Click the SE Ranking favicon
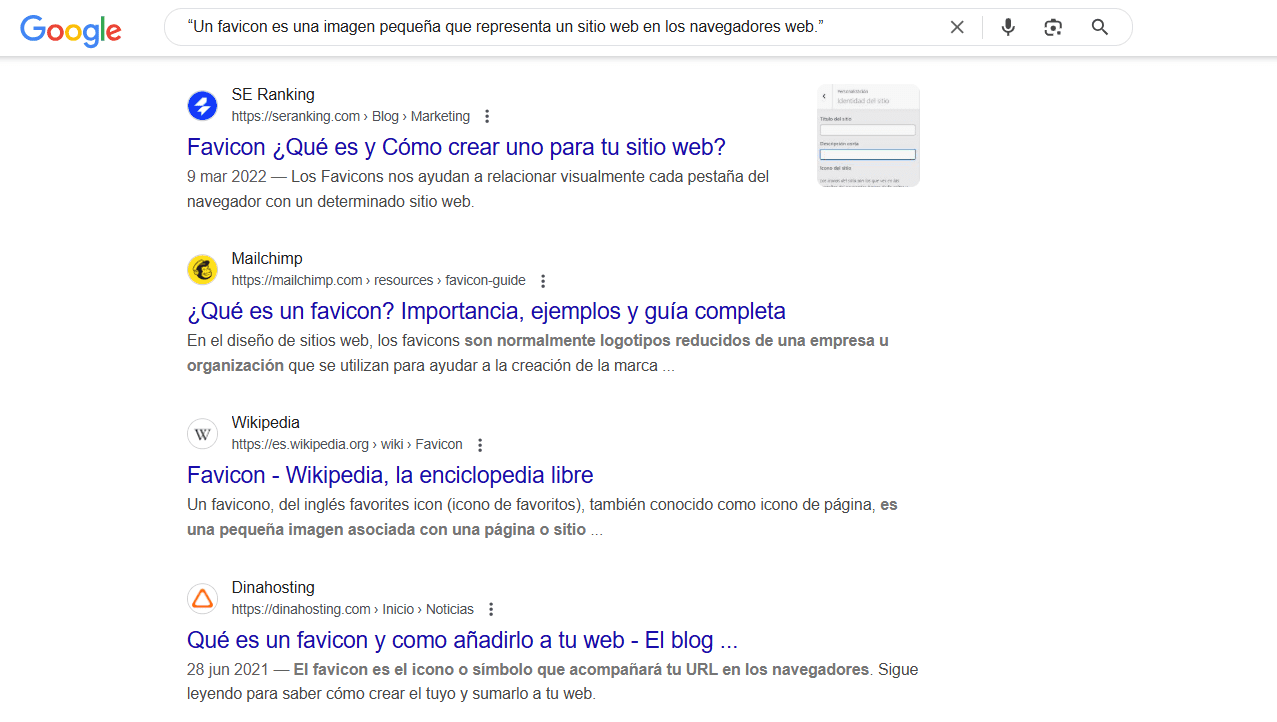 [x=203, y=105]
